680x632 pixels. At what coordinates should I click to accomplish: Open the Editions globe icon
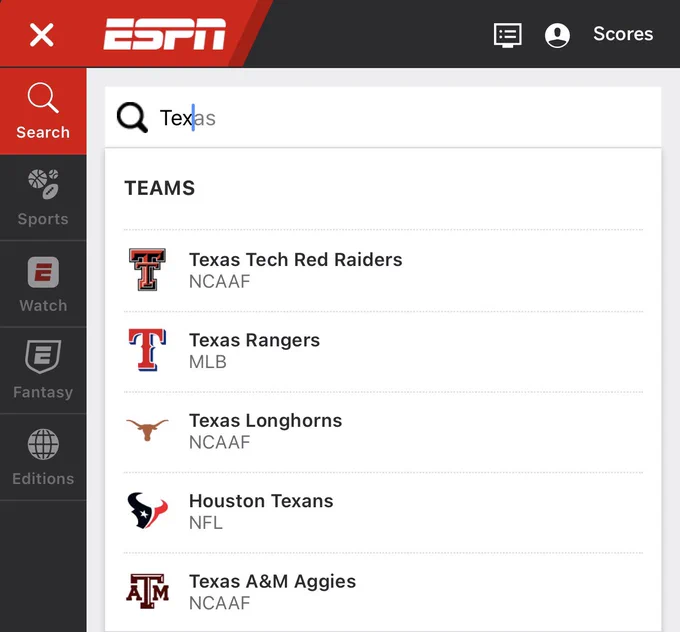pos(43,444)
